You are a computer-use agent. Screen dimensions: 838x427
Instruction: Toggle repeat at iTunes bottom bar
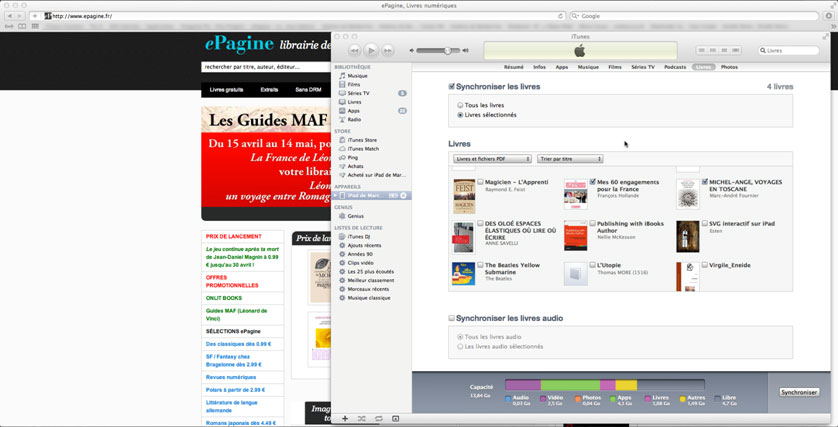(x=378, y=418)
